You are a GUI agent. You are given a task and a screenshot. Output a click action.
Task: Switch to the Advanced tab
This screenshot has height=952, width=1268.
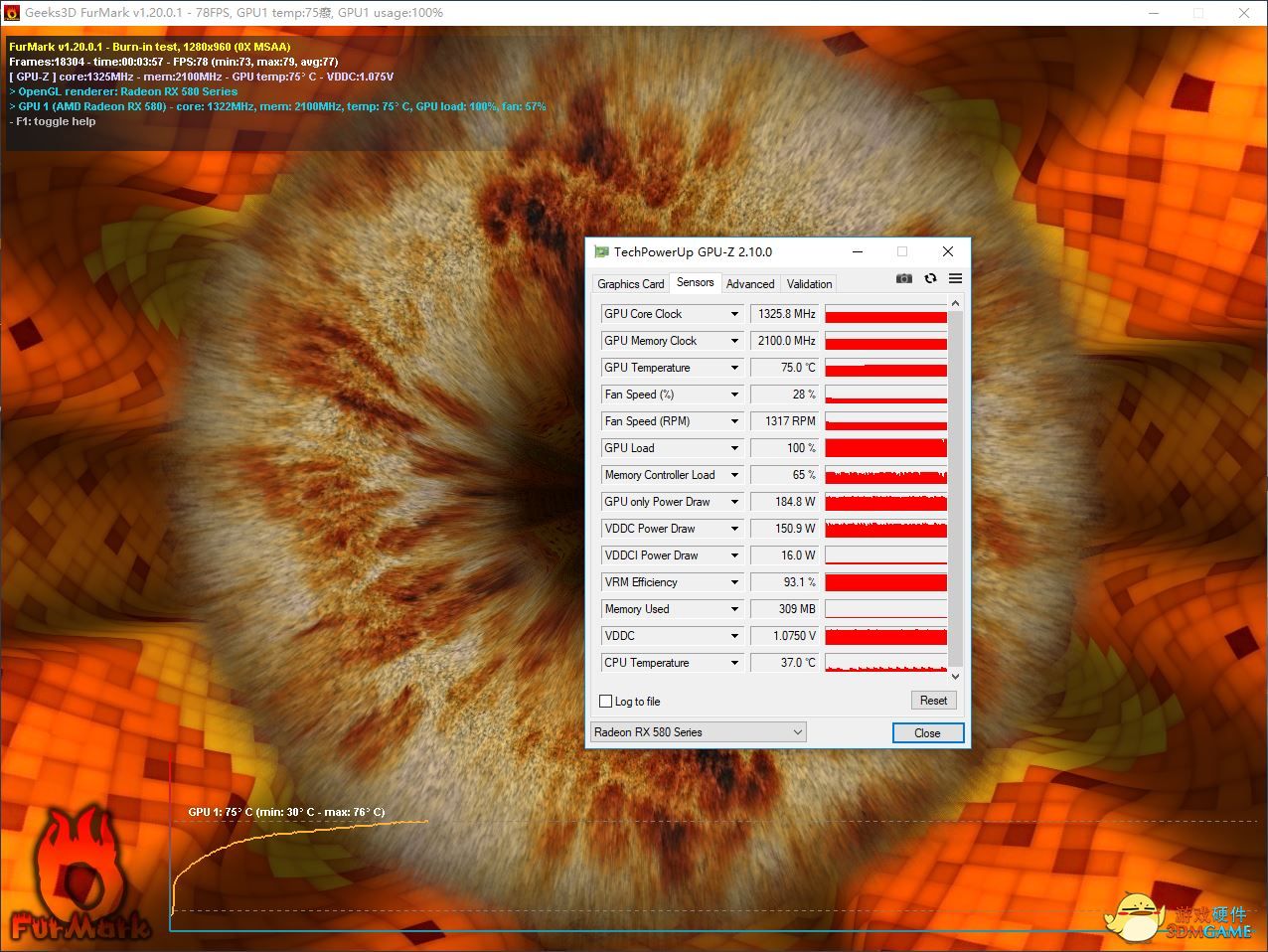click(750, 284)
